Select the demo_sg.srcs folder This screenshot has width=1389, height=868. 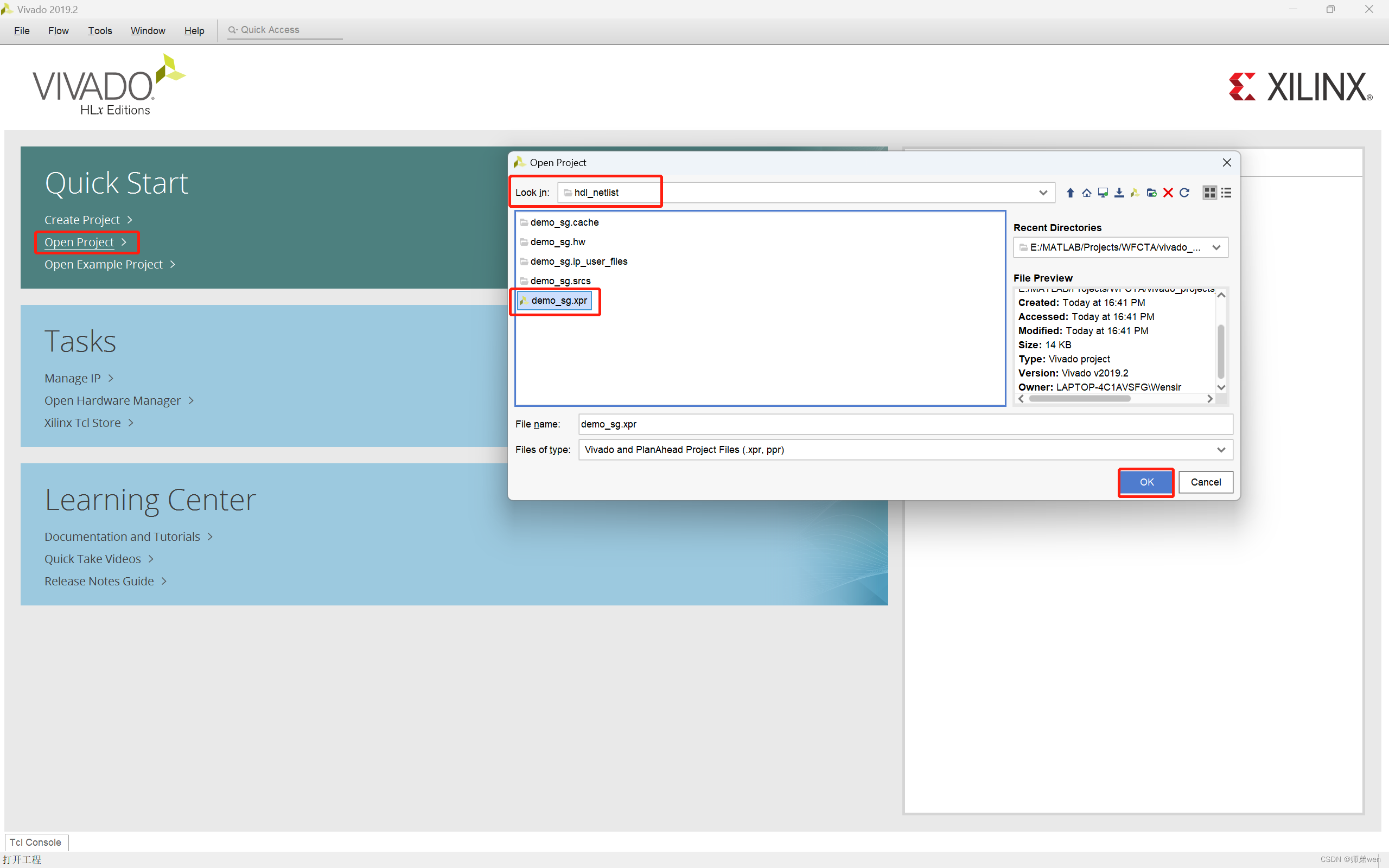pyautogui.click(x=559, y=280)
